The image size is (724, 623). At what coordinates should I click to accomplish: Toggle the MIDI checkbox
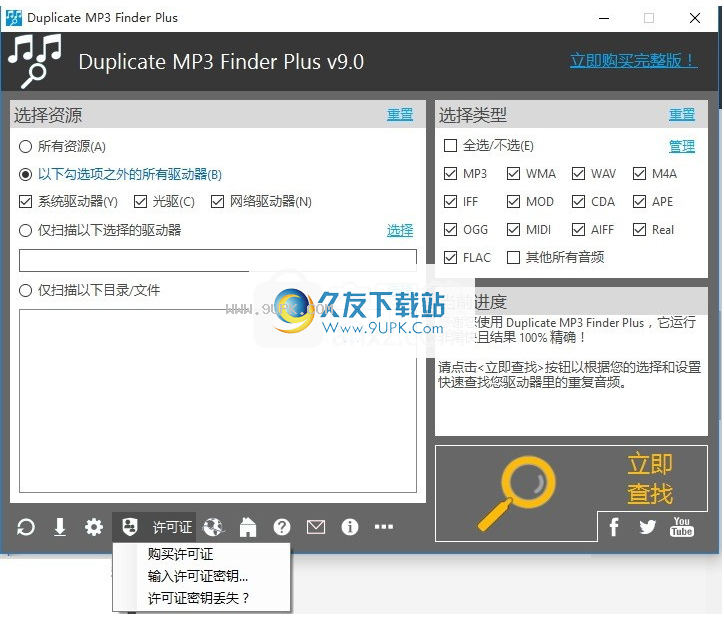pos(513,230)
